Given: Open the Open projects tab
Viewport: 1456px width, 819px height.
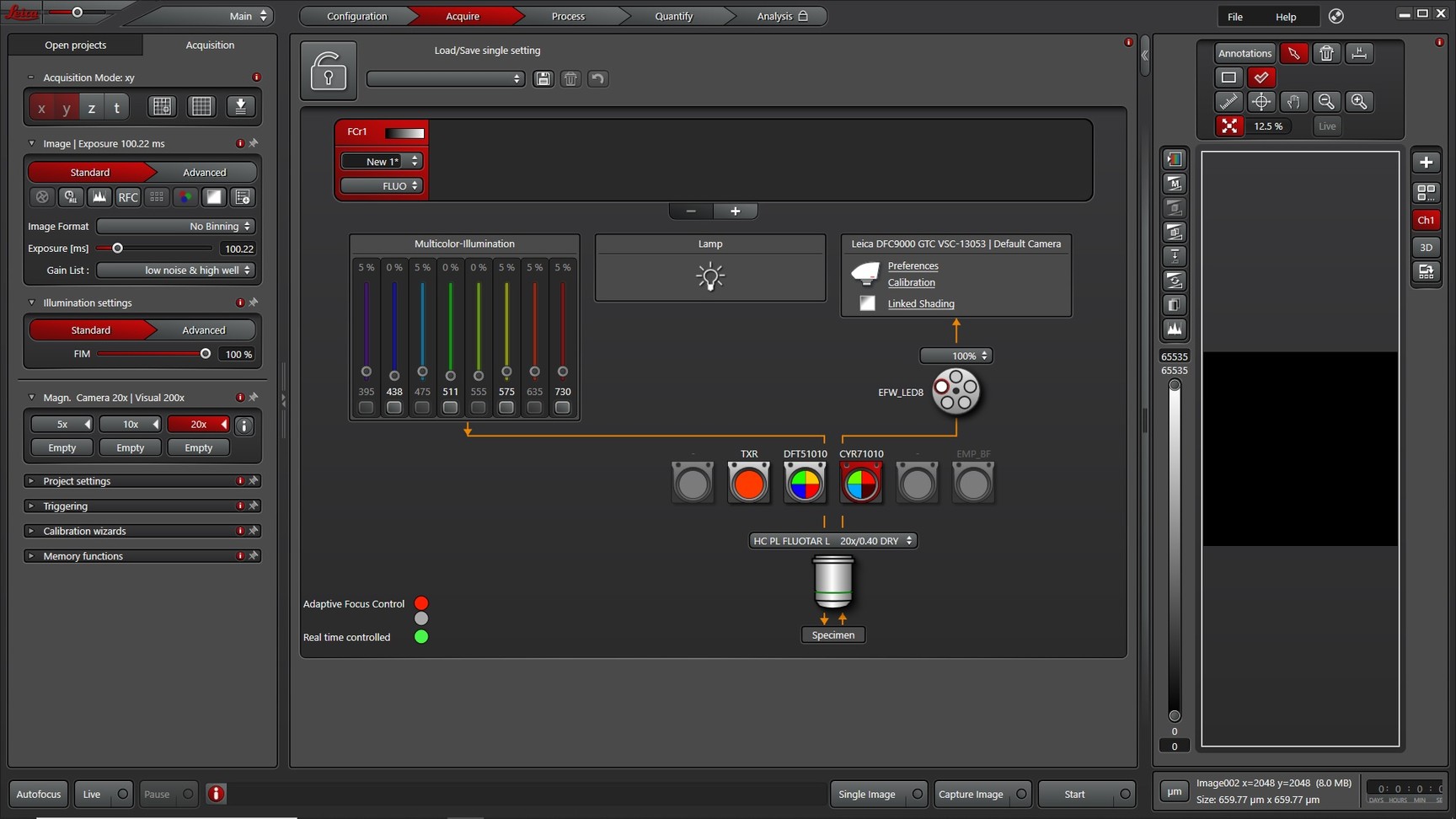Looking at the screenshot, I should coord(76,45).
